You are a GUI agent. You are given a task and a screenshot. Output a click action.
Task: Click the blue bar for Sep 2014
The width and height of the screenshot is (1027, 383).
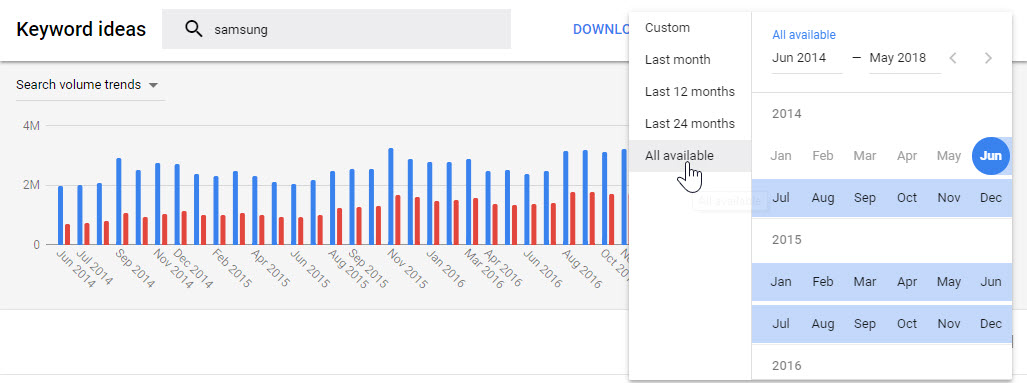119,202
